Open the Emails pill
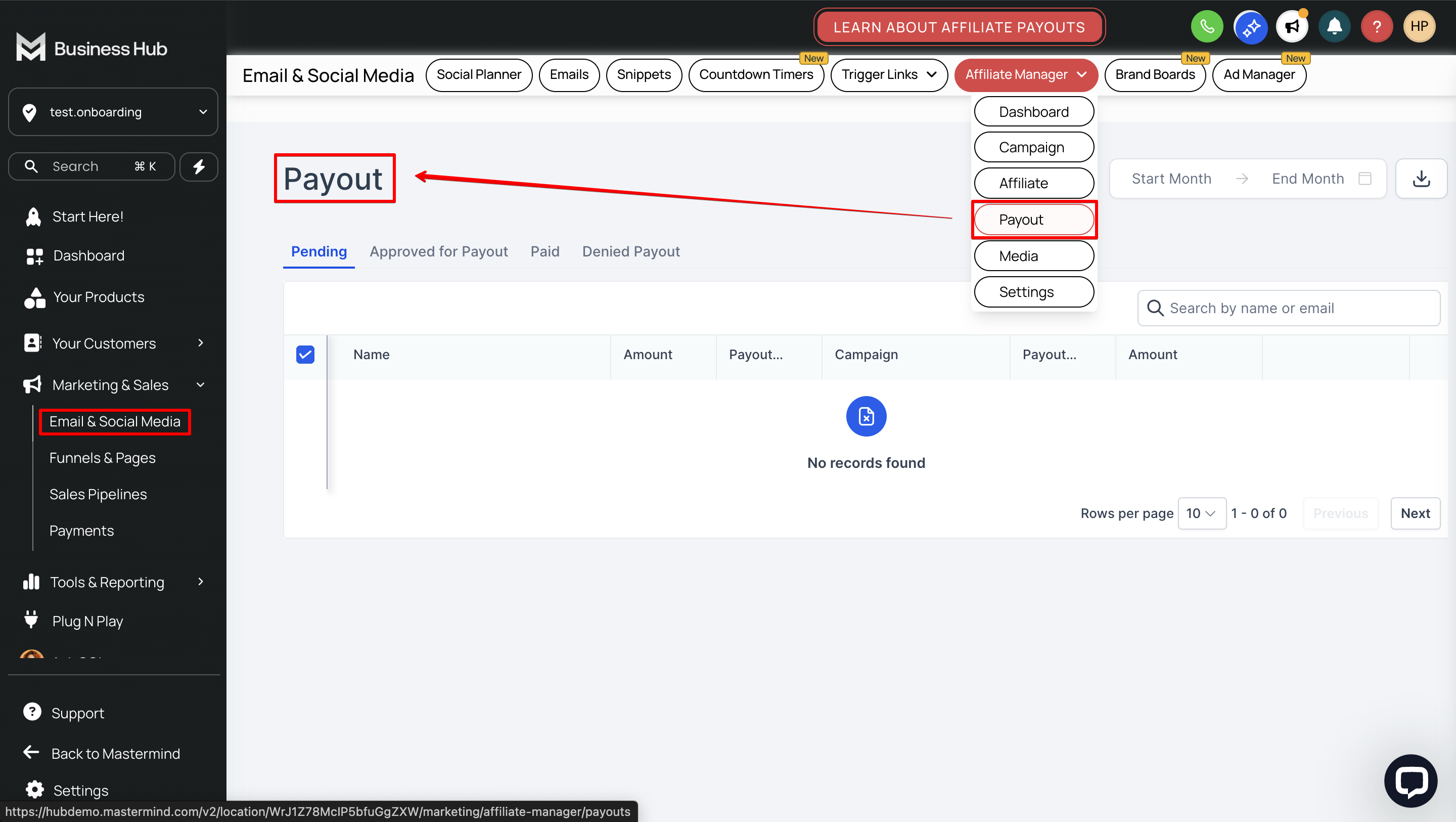1456x822 pixels. [x=569, y=75]
